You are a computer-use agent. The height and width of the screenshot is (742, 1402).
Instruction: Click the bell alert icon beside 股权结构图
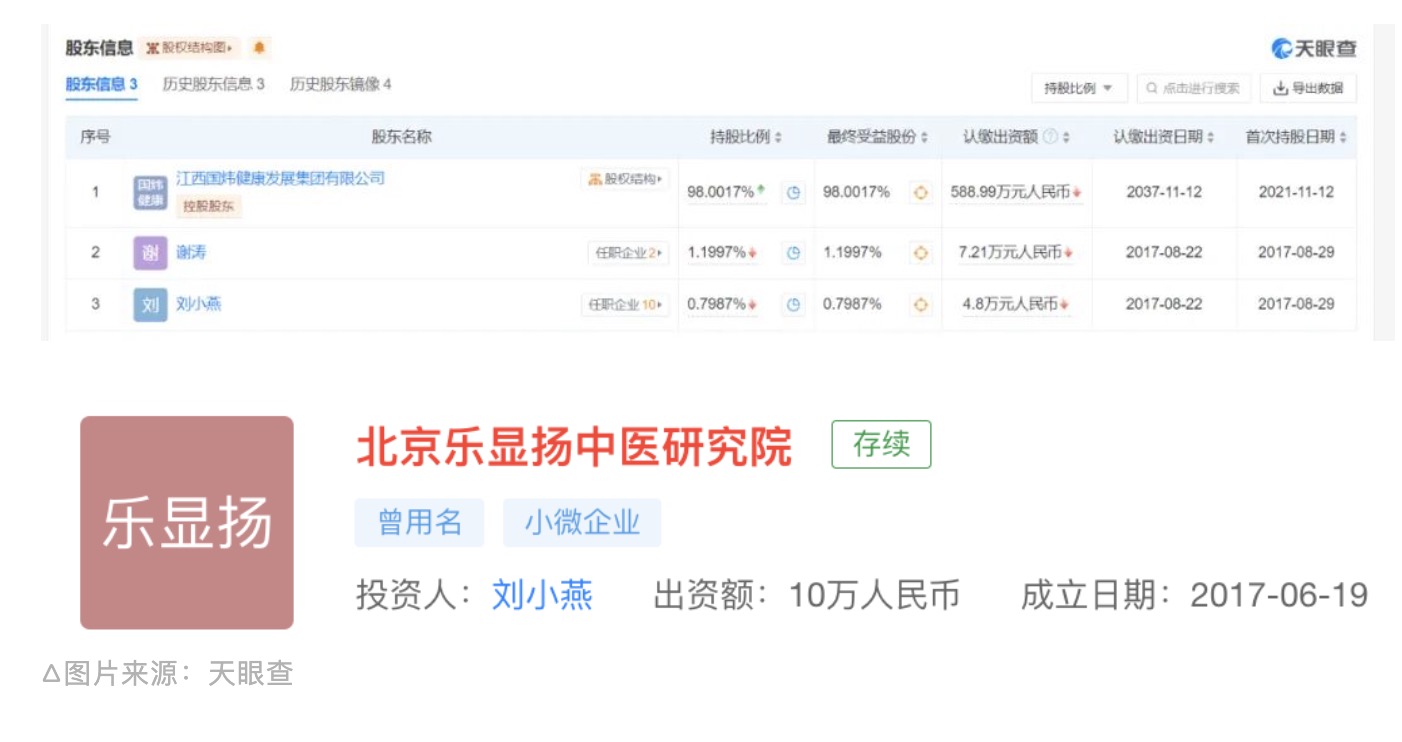coord(258,48)
